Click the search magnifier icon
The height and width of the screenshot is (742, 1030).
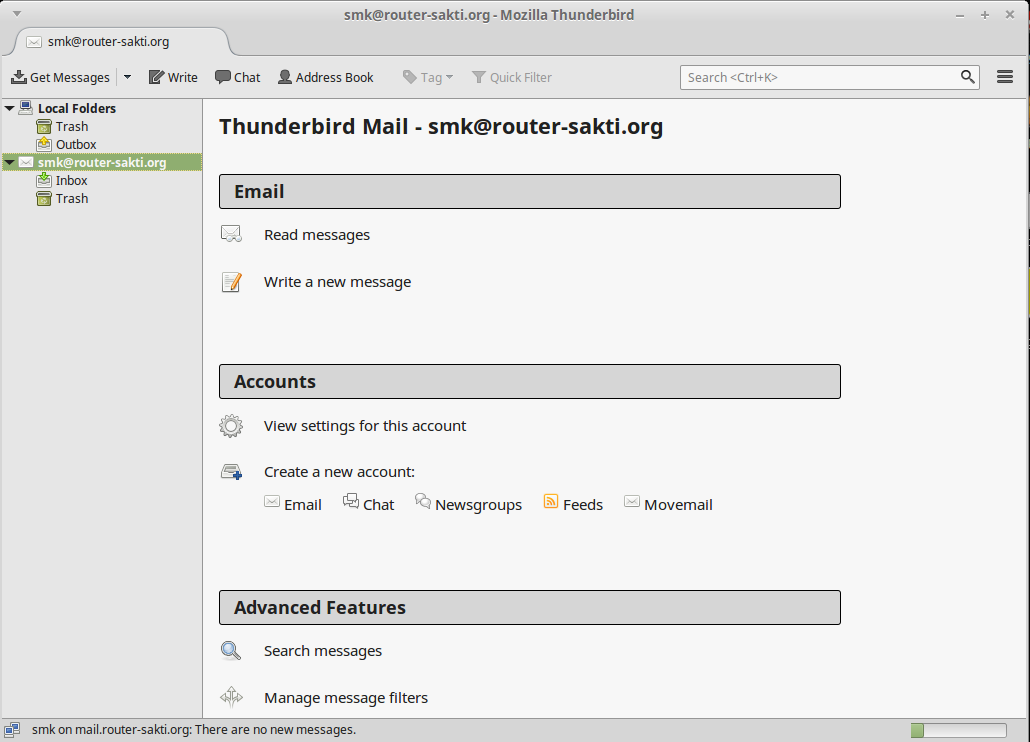(966, 77)
